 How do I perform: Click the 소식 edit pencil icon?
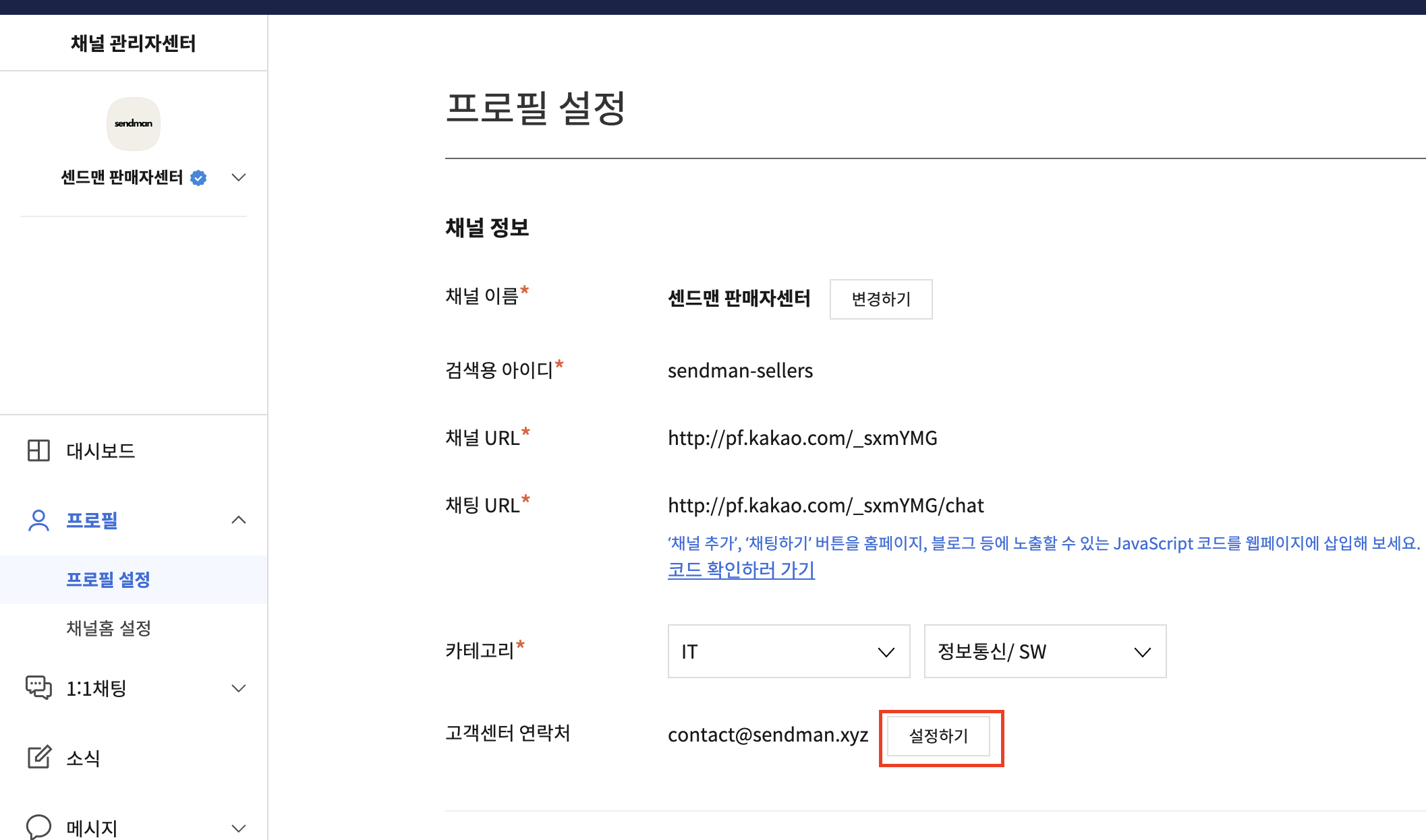[38, 757]
